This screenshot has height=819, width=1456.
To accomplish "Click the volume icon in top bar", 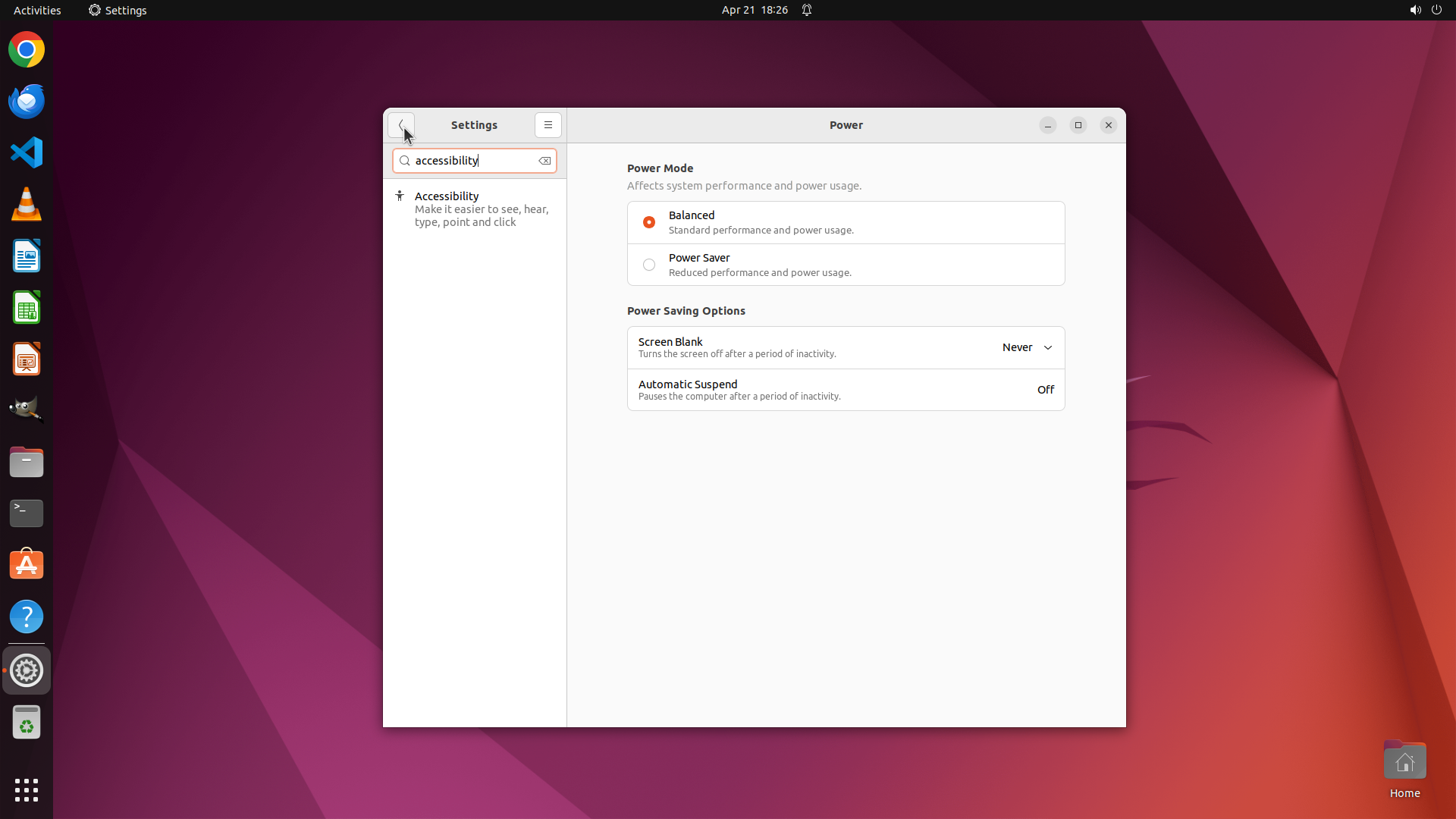I will coord(1414,10).
